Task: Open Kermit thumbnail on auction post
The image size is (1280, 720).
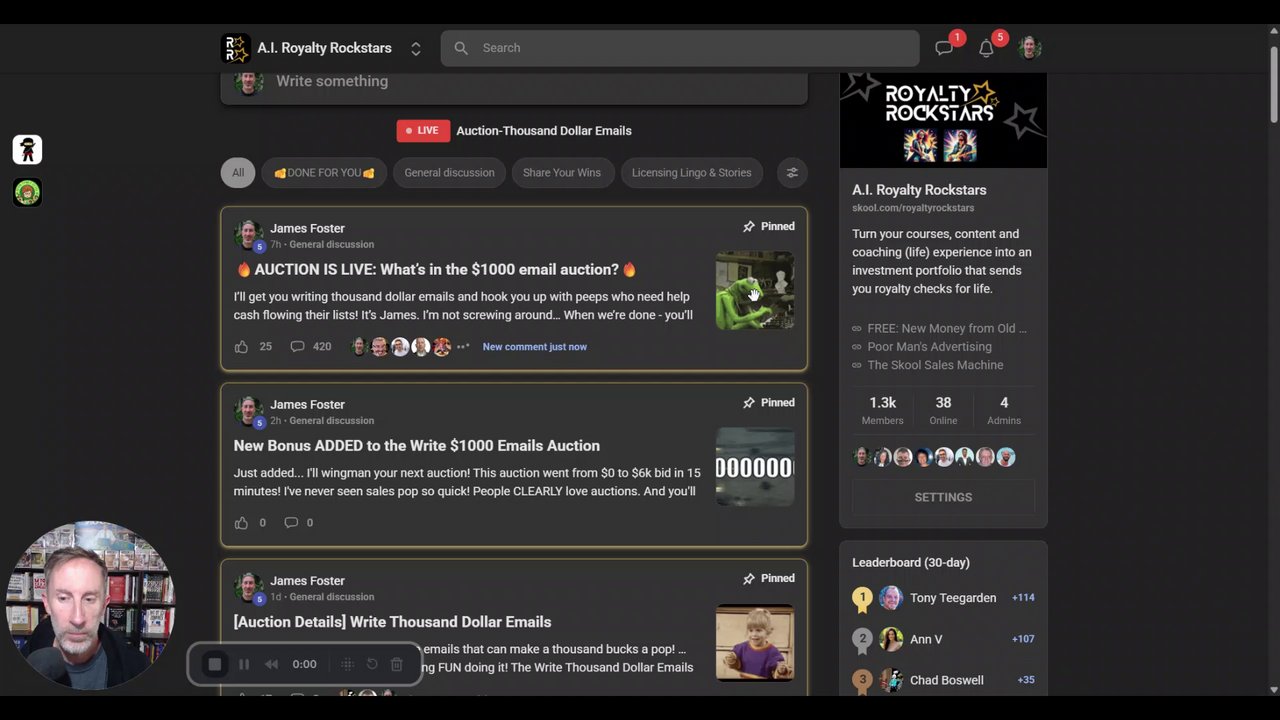Action: pyautogui.click(x=755, y=290)
